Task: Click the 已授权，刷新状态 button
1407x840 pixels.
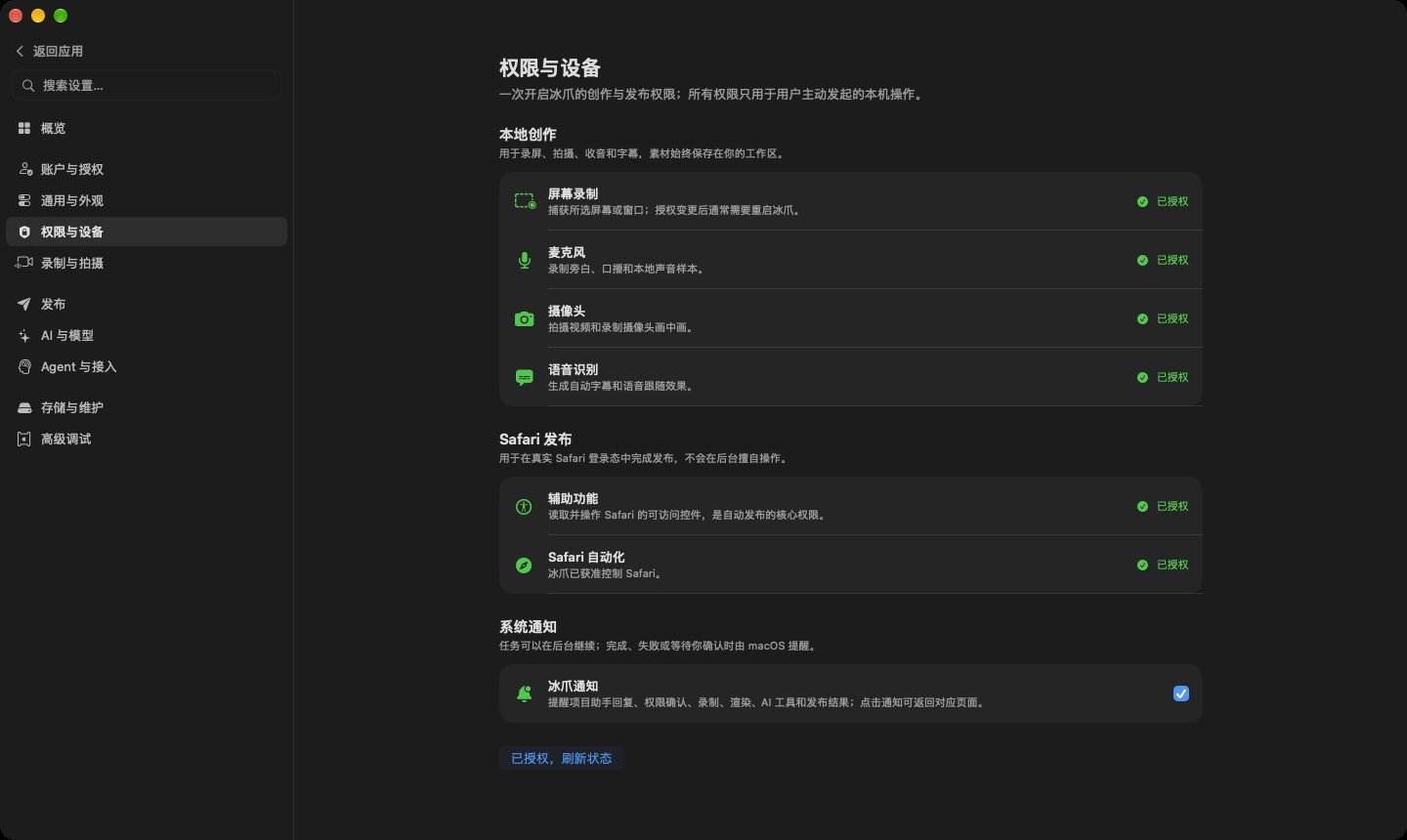Action: coord(562,758)
